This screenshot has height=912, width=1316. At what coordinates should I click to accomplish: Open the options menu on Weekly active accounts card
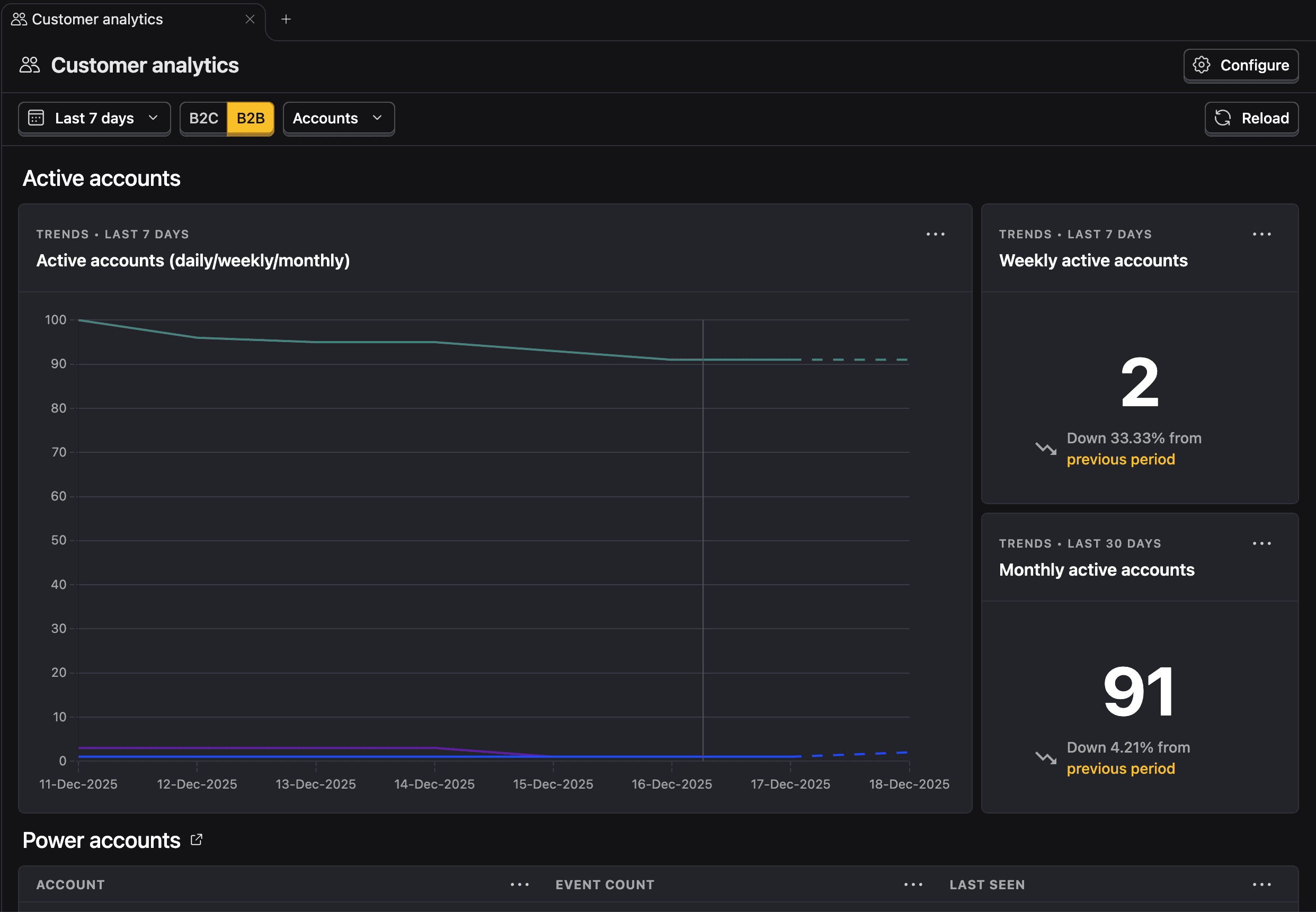(x=1262, y=234)
